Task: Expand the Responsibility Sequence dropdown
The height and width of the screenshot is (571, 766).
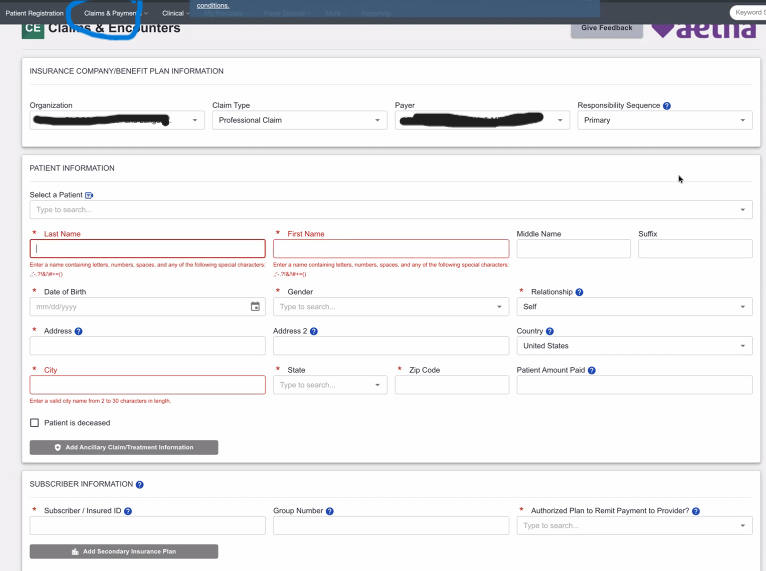Action: tap(664, 120)
